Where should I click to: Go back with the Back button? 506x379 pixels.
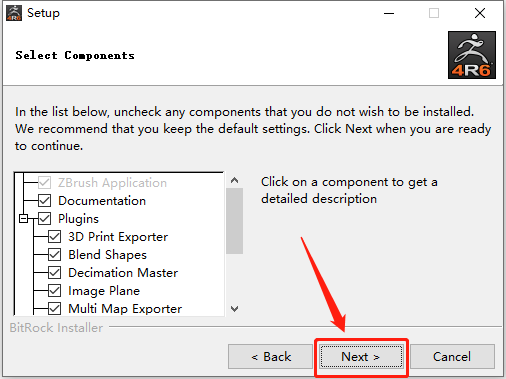tap(270, 357)
